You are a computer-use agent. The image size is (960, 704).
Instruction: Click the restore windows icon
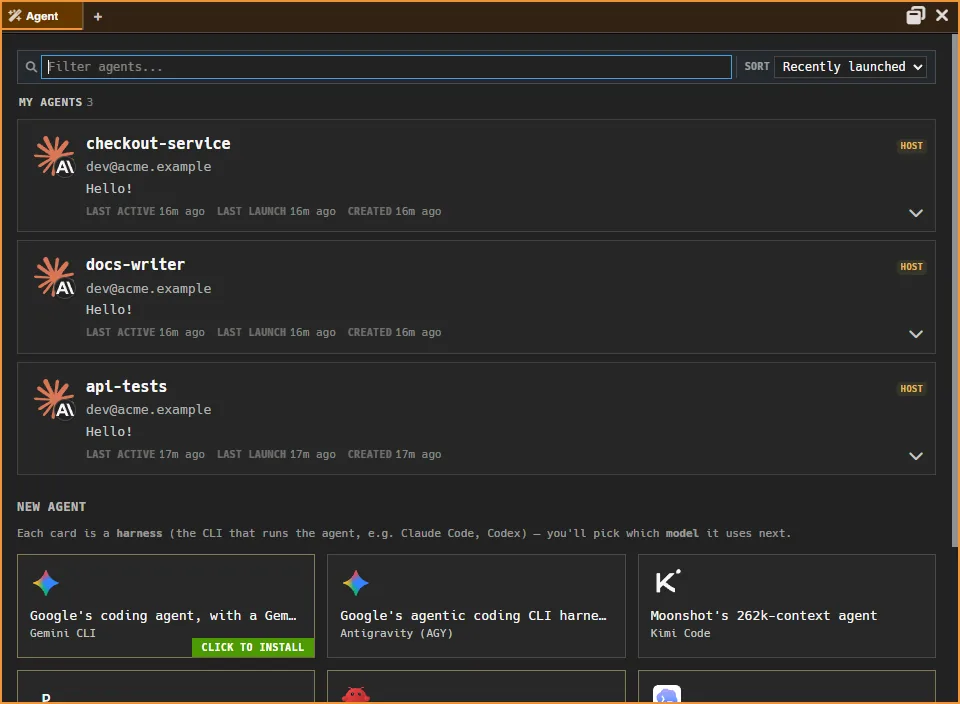915,15
